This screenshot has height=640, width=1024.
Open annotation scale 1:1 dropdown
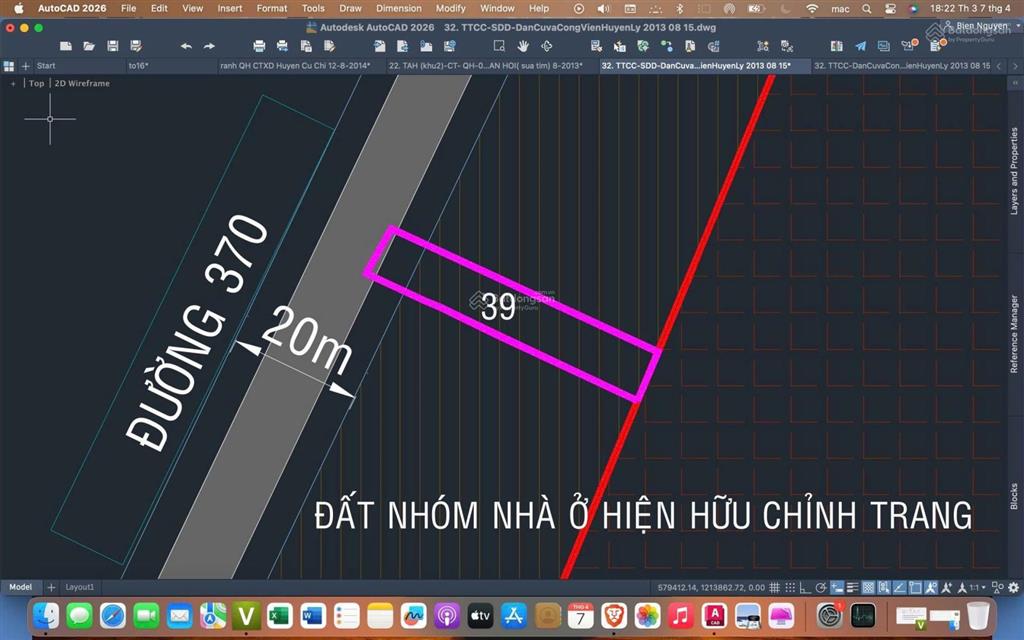(x=977, y=587)
